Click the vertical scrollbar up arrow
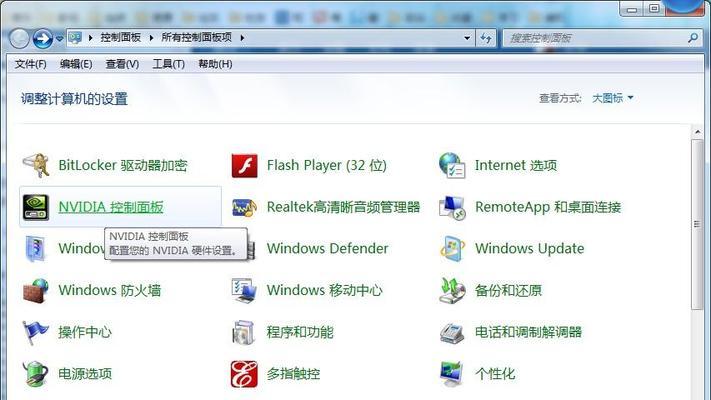Screen dimensions: 711x400 pos(697,132)
